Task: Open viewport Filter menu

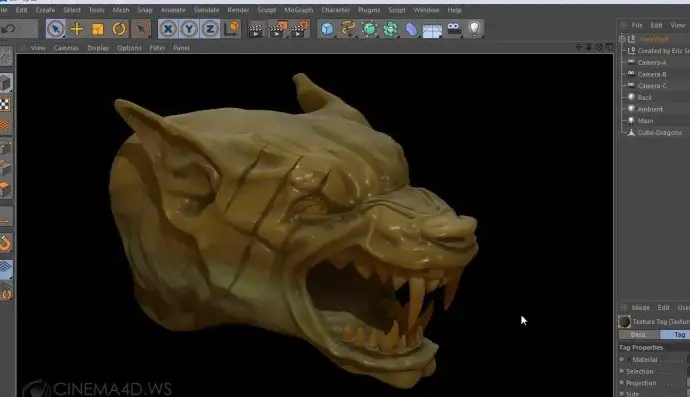Action: (x=157, y=48)
